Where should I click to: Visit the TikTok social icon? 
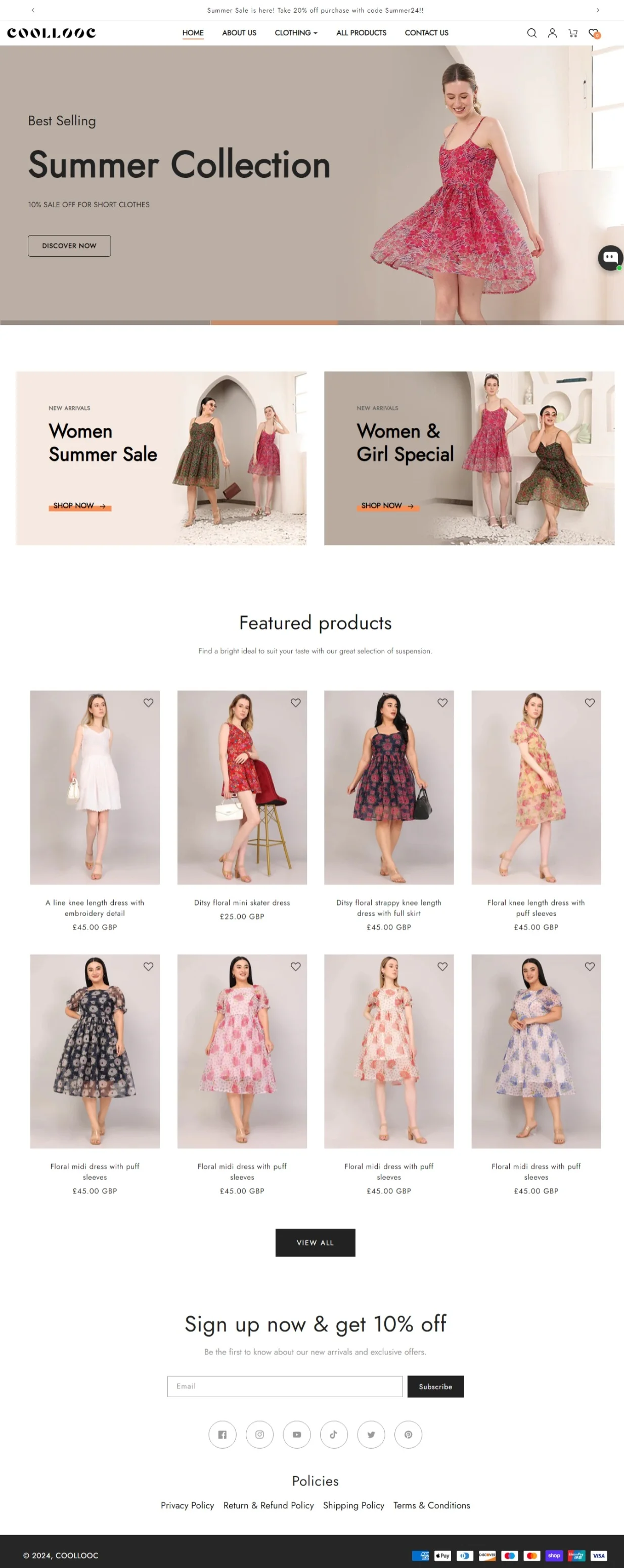[334, 1435]
